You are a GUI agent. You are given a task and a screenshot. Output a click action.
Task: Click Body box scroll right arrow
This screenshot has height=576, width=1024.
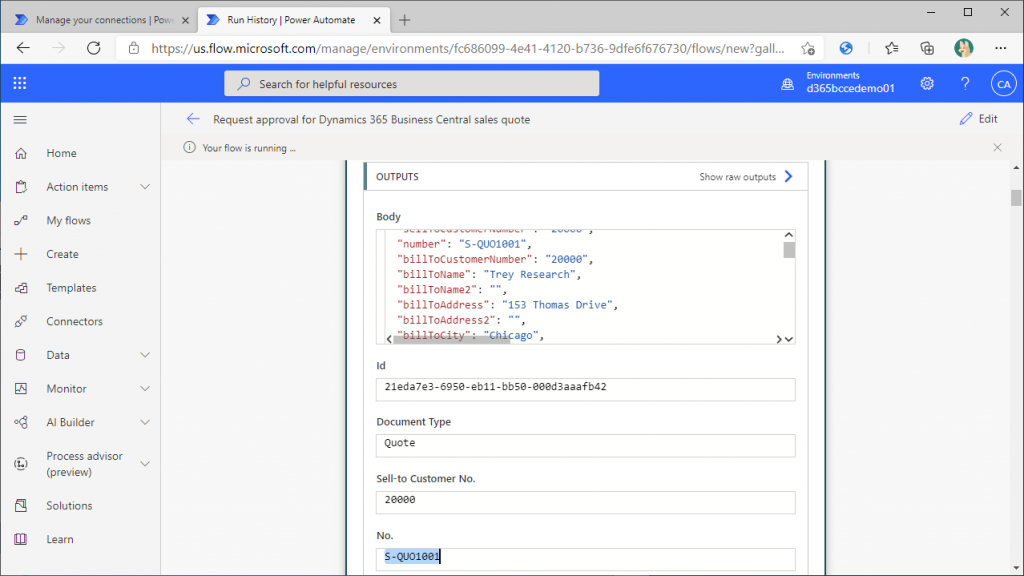coord(778,339)
